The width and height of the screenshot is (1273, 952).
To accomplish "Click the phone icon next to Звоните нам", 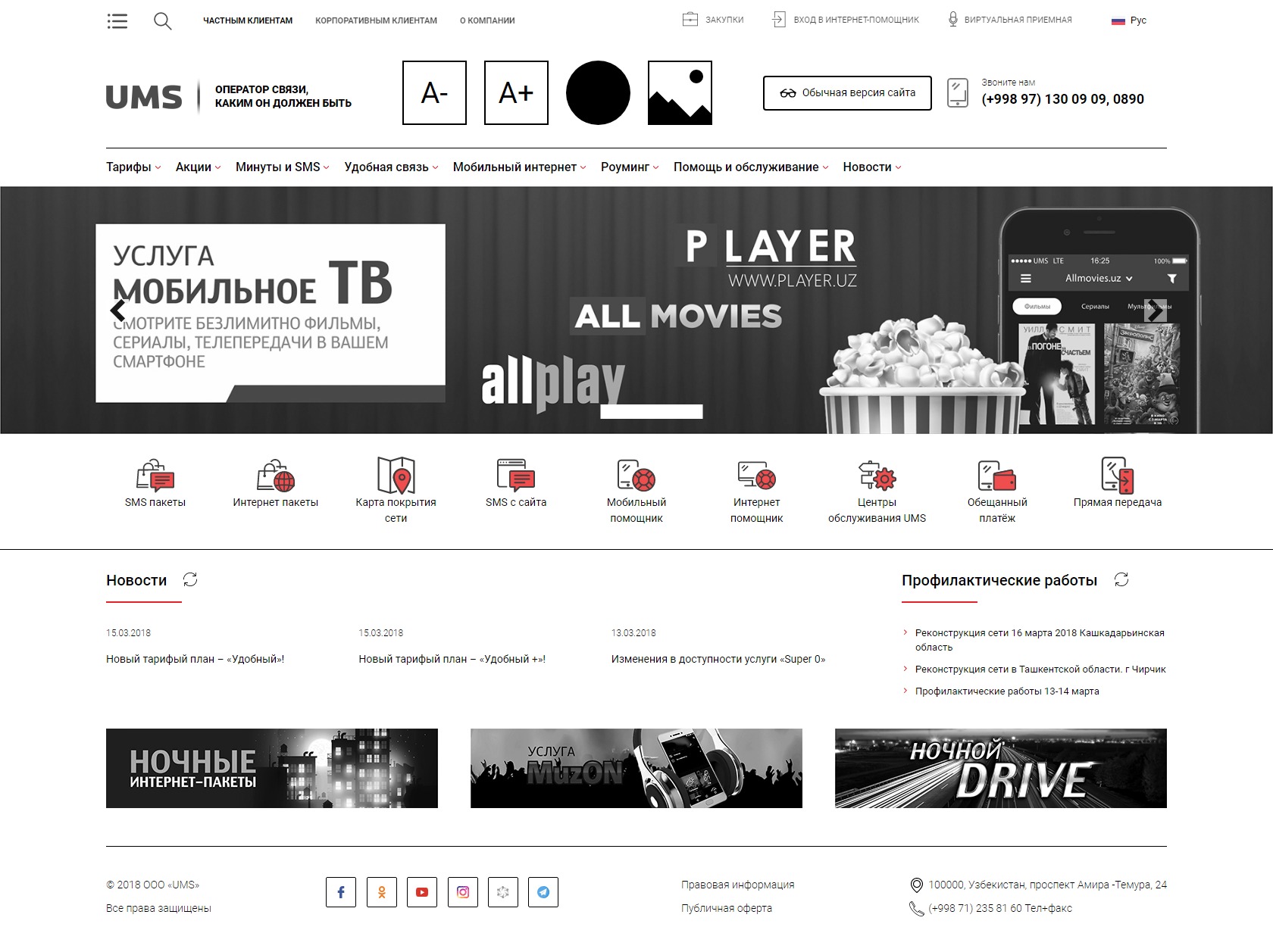I will click(x=958, y=92).
